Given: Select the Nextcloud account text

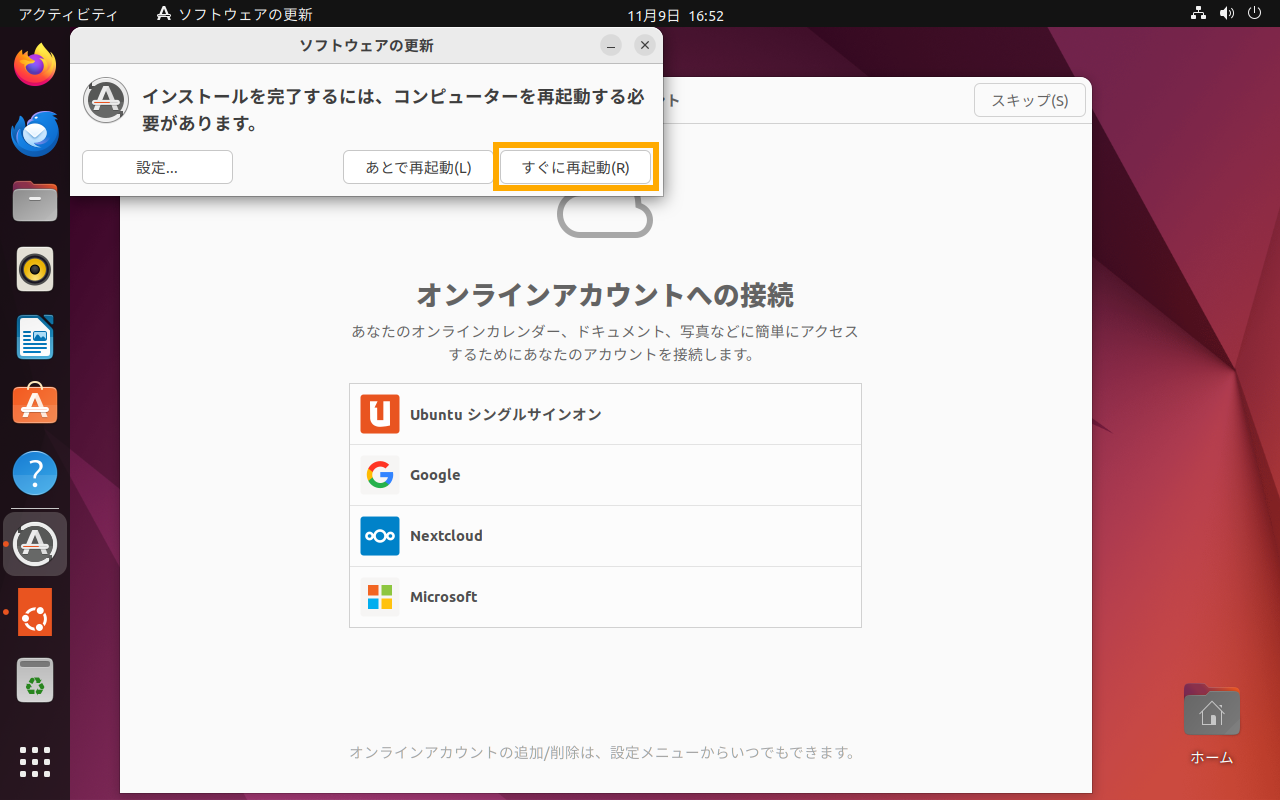Looking at the screenshot, I should 446,536.
